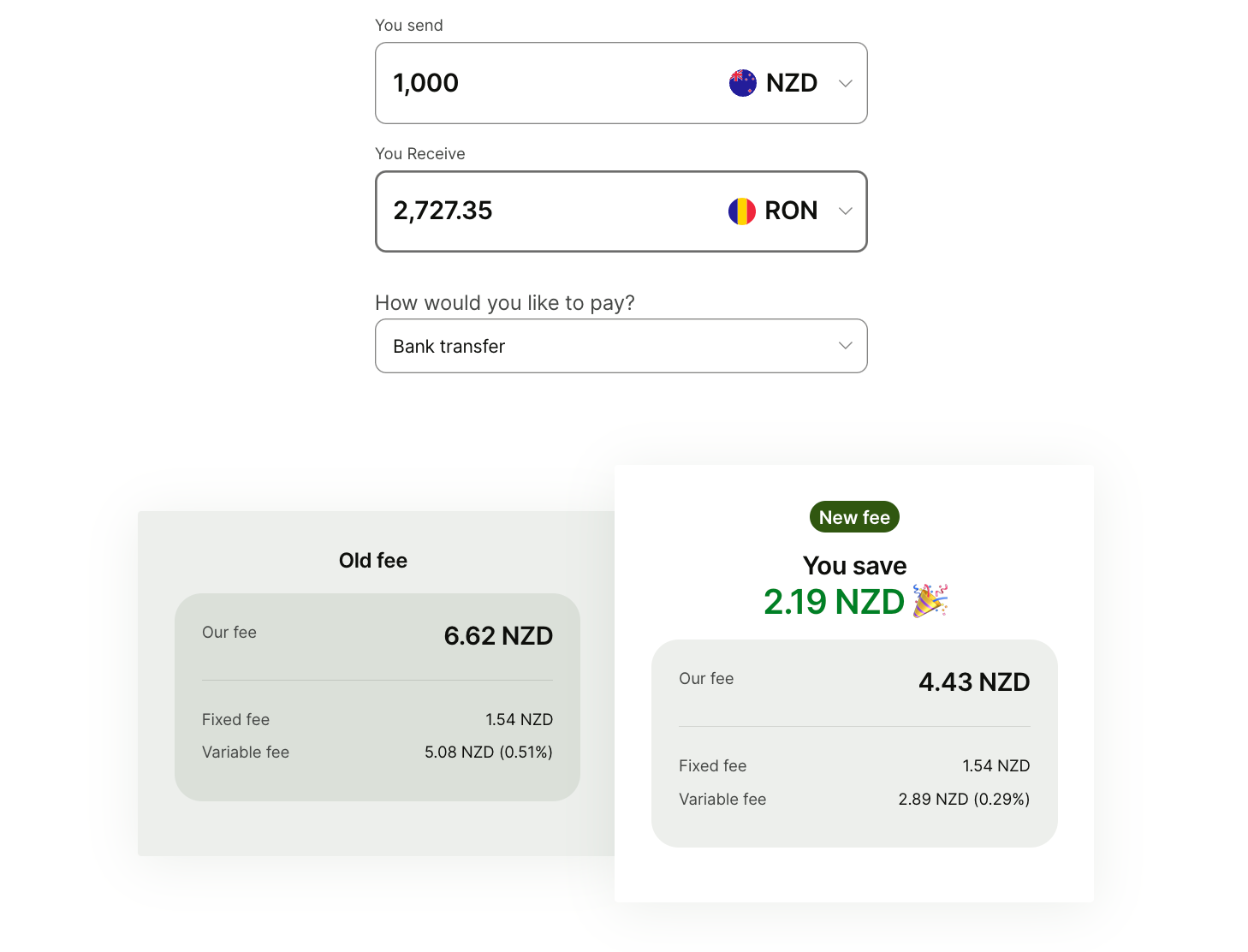Click the old Fixed fee 1.54 NZD value
The image size is (1248, 952).
coord(519,719)
